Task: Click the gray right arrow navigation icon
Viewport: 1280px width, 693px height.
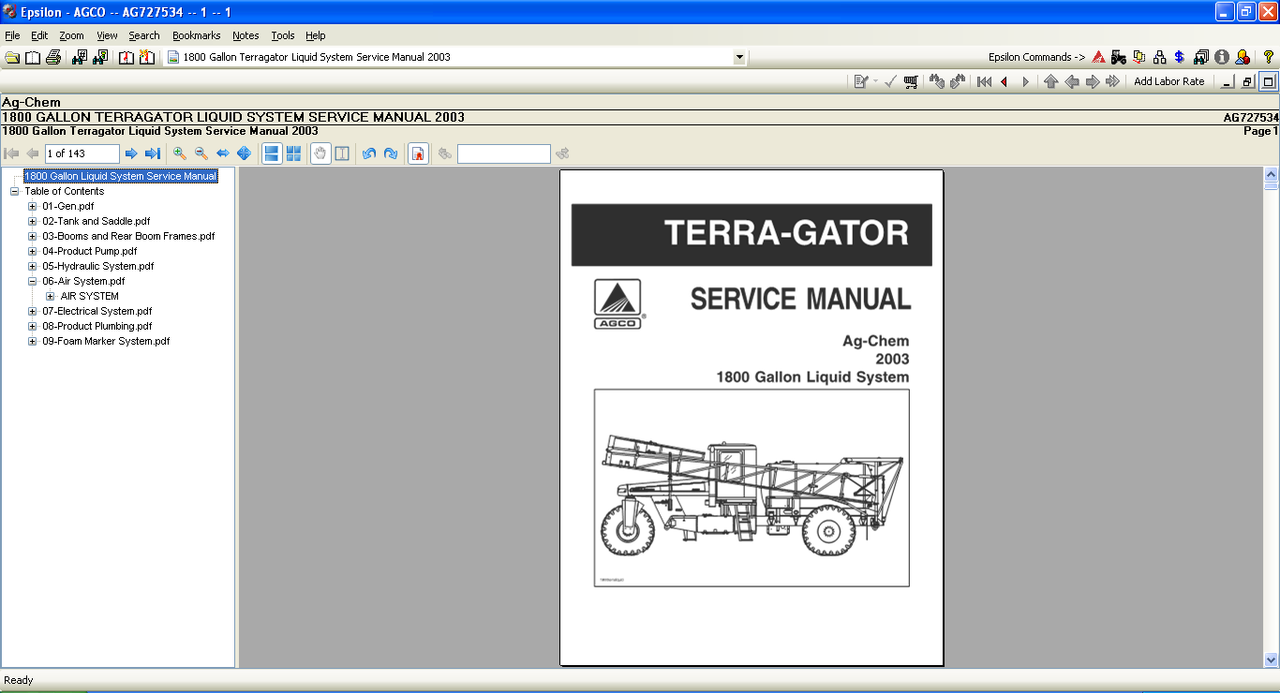Action: [1092, 81]
